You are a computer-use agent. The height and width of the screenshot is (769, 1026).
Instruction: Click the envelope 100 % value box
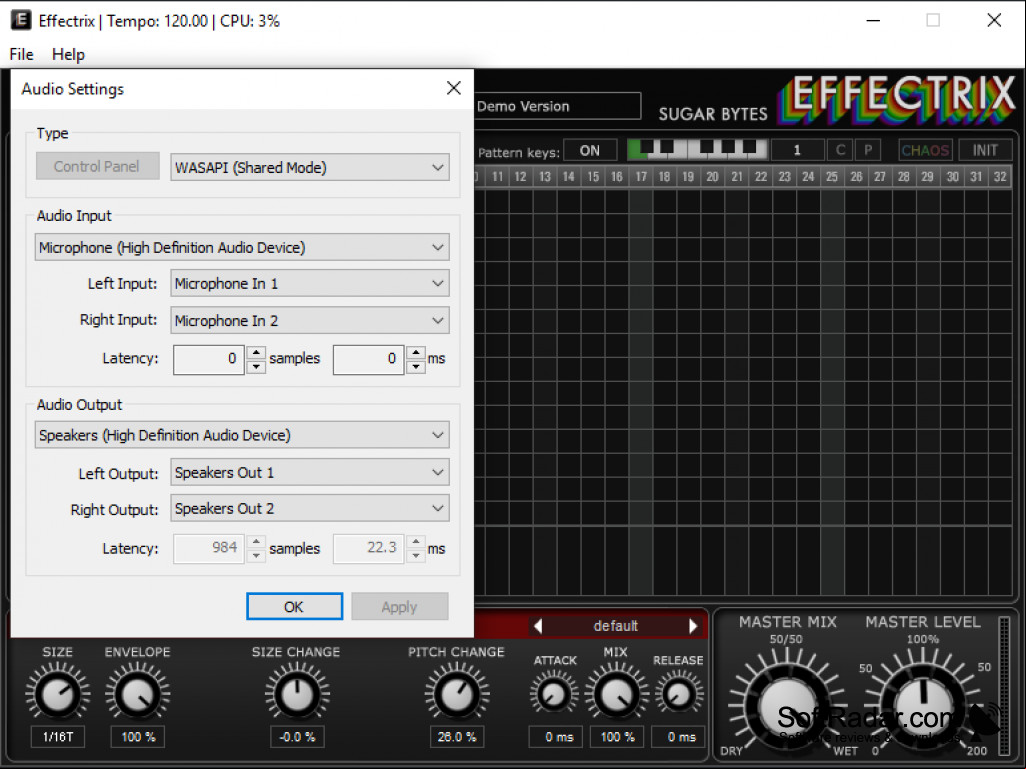[x=137, y=736]
